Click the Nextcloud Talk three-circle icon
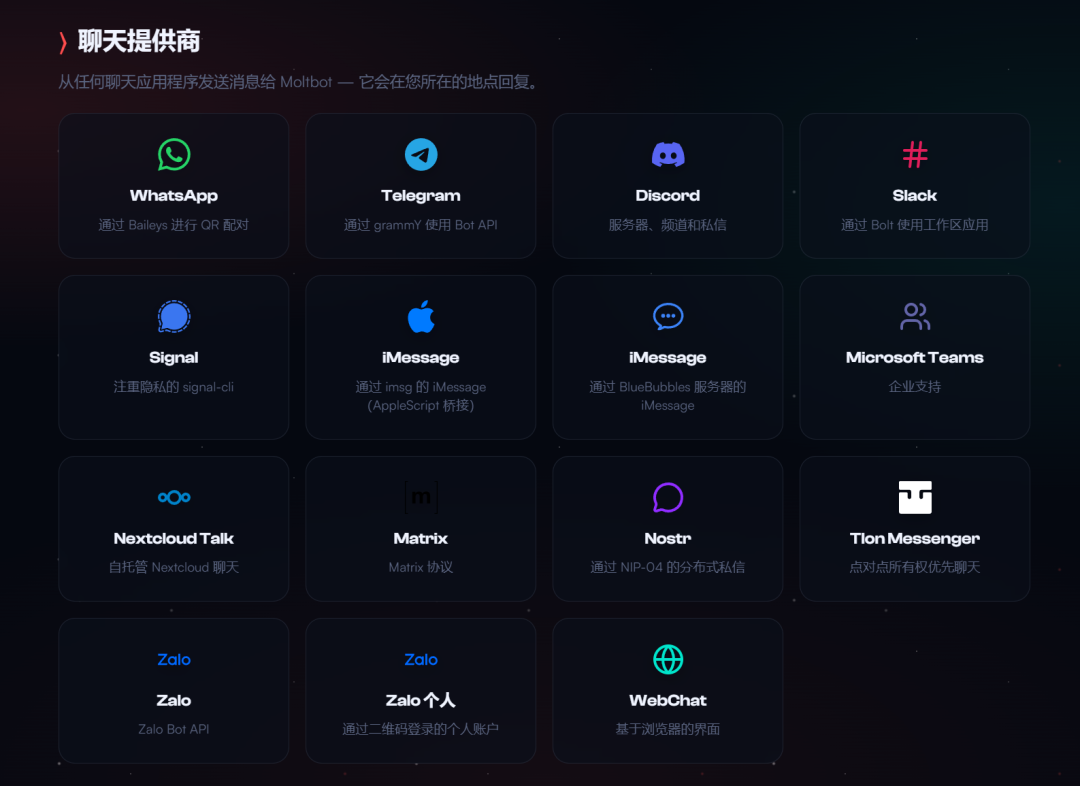The image size is (1080, 786). coord(174,497)
